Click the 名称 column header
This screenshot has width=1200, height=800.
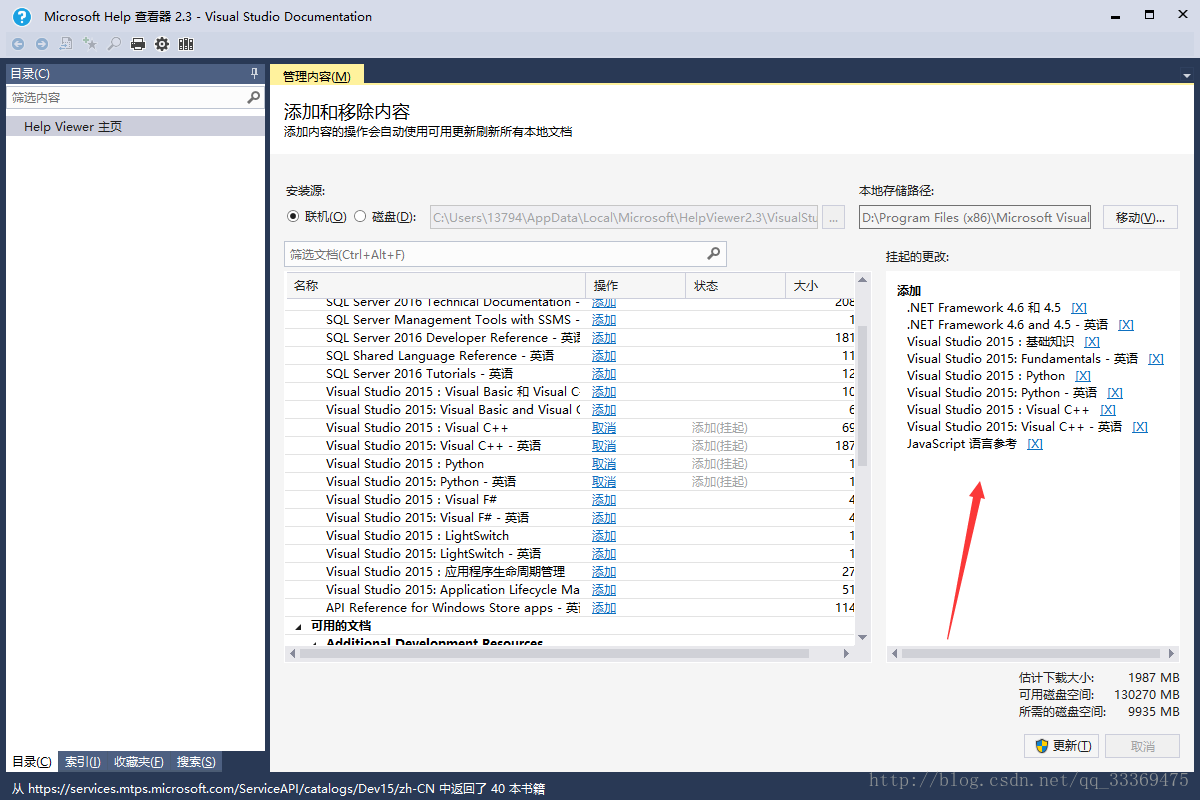click(x=436, y=285)
